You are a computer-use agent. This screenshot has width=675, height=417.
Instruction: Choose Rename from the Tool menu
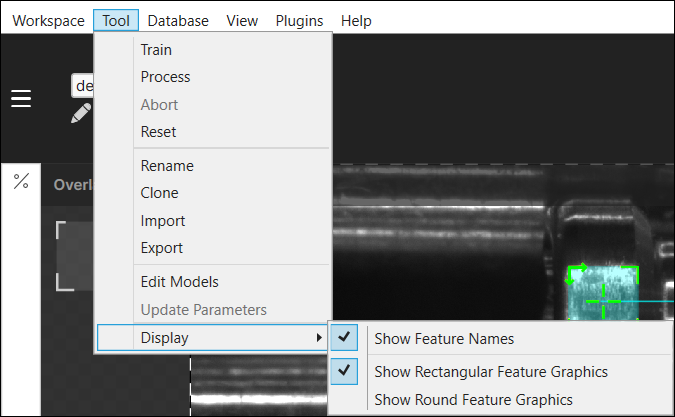tap(167, 166)
